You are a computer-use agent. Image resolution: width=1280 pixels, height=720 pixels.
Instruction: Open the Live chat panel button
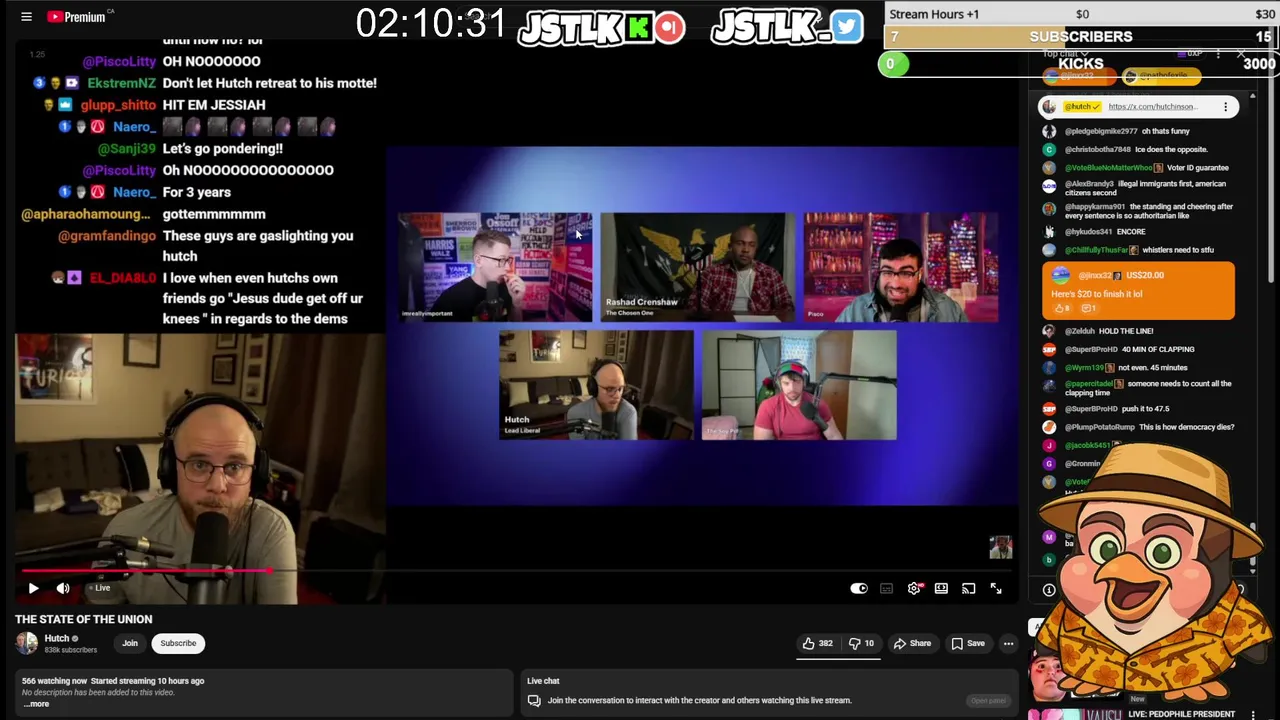pyautogui.click(x=987, y=700)
